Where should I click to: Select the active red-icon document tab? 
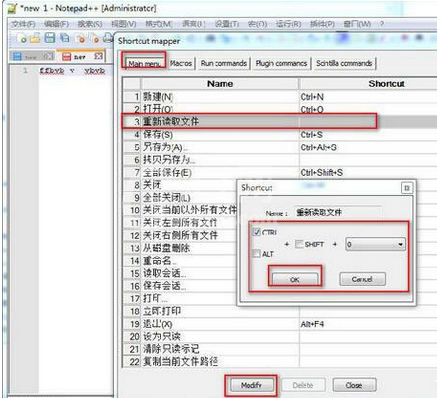[x=81, y=56]
